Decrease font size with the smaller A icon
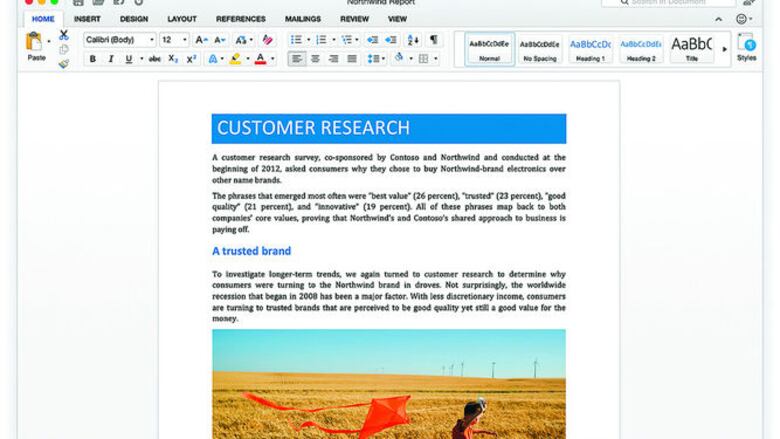The width and height of the screenshot is (780, 439). (219, 40)
